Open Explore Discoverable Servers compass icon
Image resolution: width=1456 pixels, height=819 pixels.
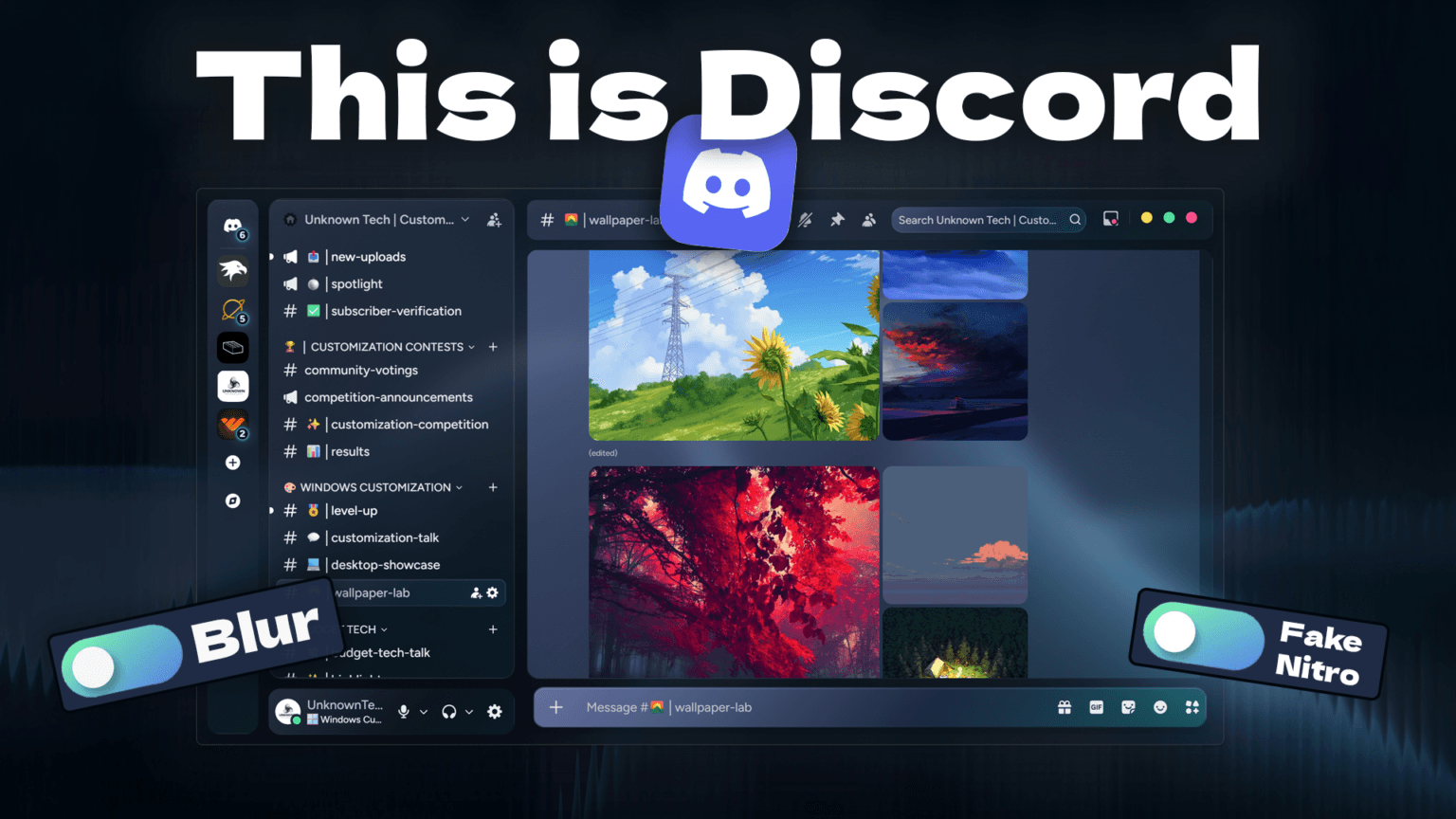[233, 500]
